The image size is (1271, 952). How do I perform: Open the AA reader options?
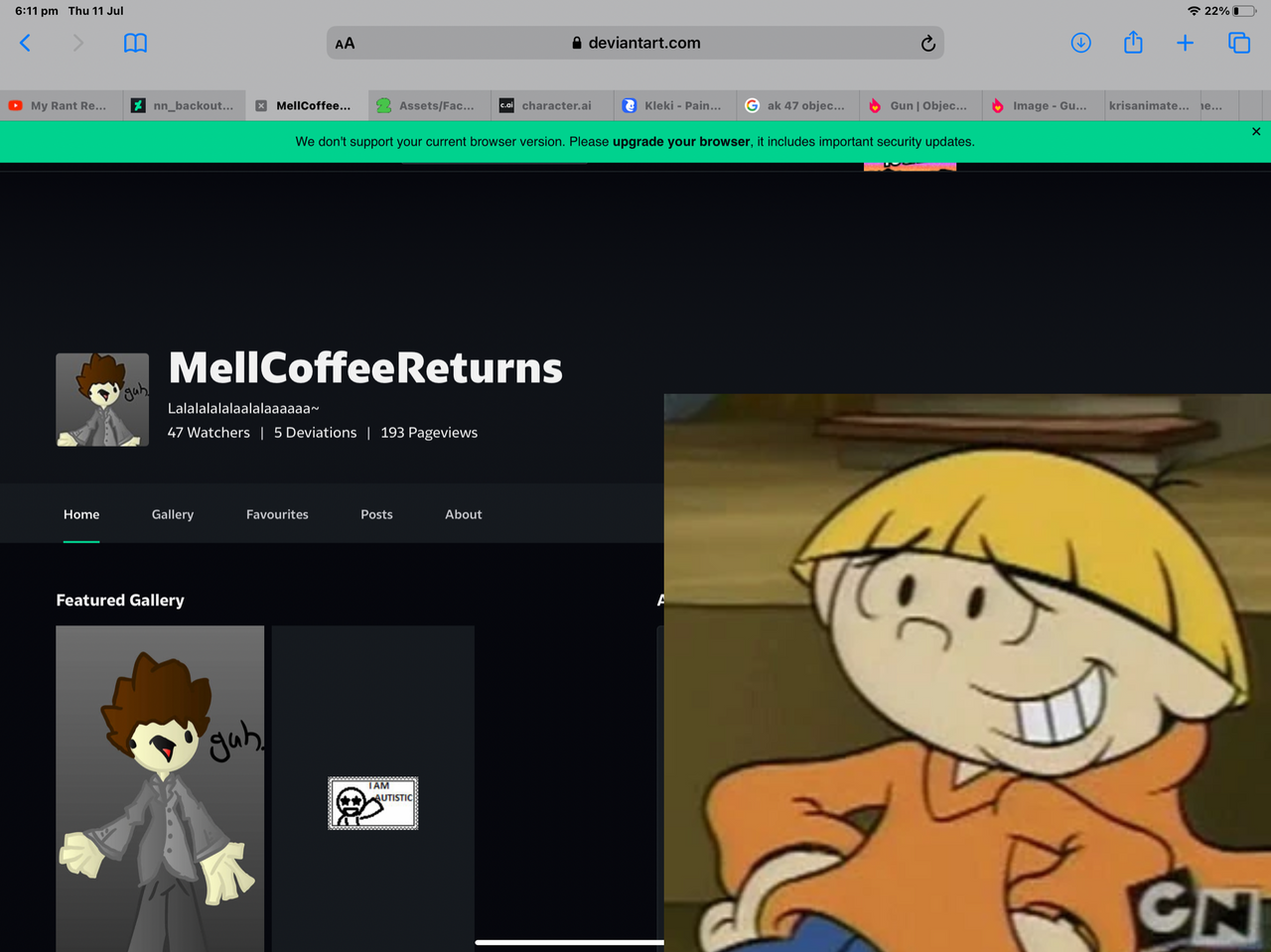point(345,44)
